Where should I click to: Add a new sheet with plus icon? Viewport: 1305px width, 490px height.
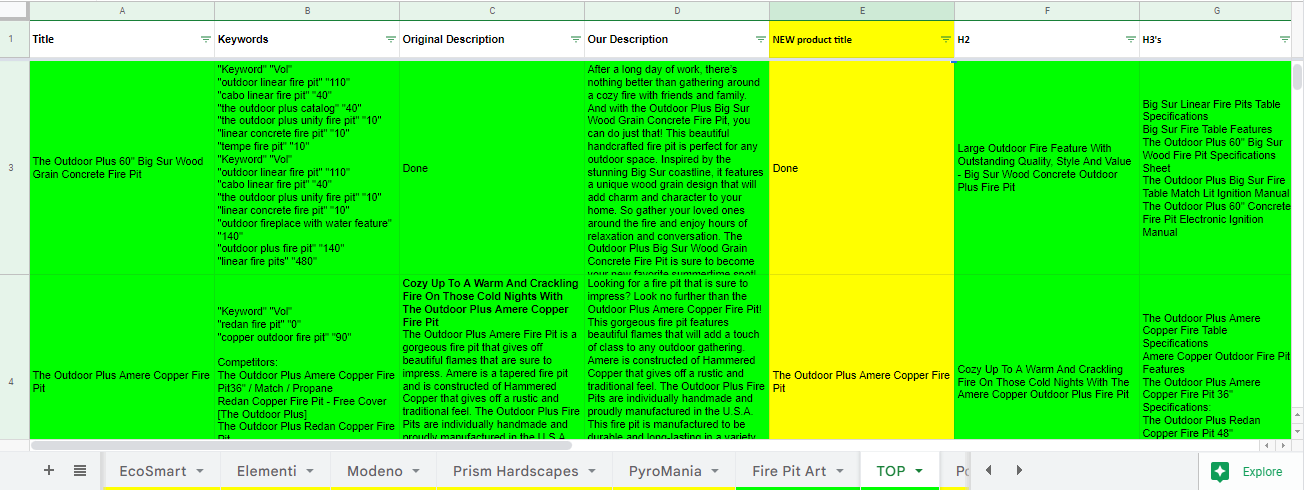pos(48,471)
